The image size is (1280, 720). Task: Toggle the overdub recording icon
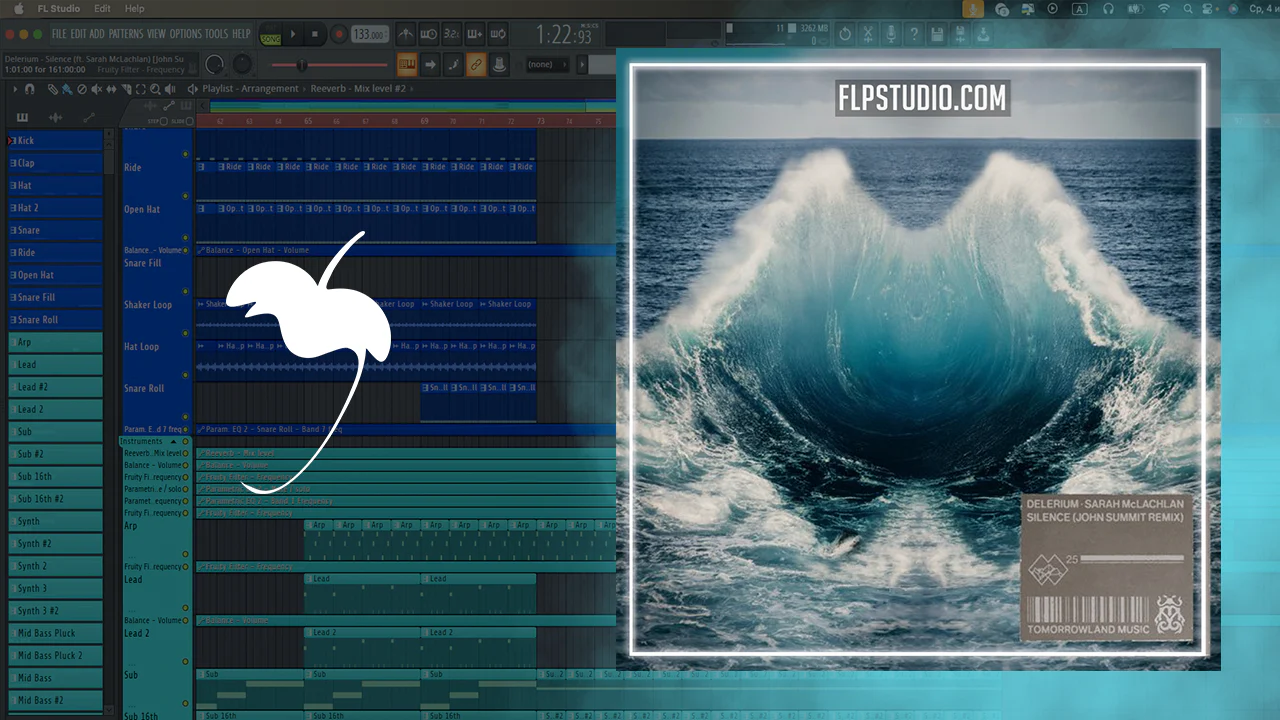click(x=475, y=34)
